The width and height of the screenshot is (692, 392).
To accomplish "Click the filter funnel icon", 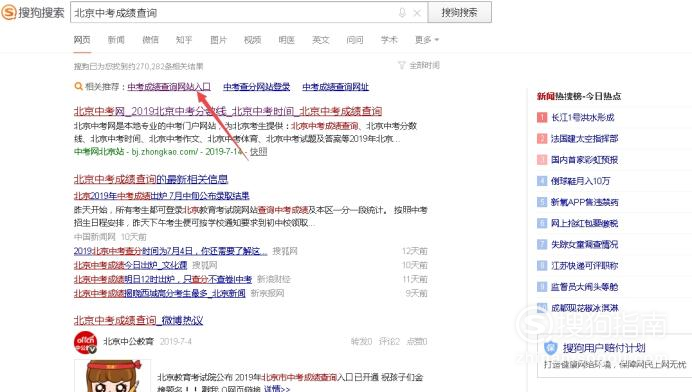I will [x=401, y=65].
